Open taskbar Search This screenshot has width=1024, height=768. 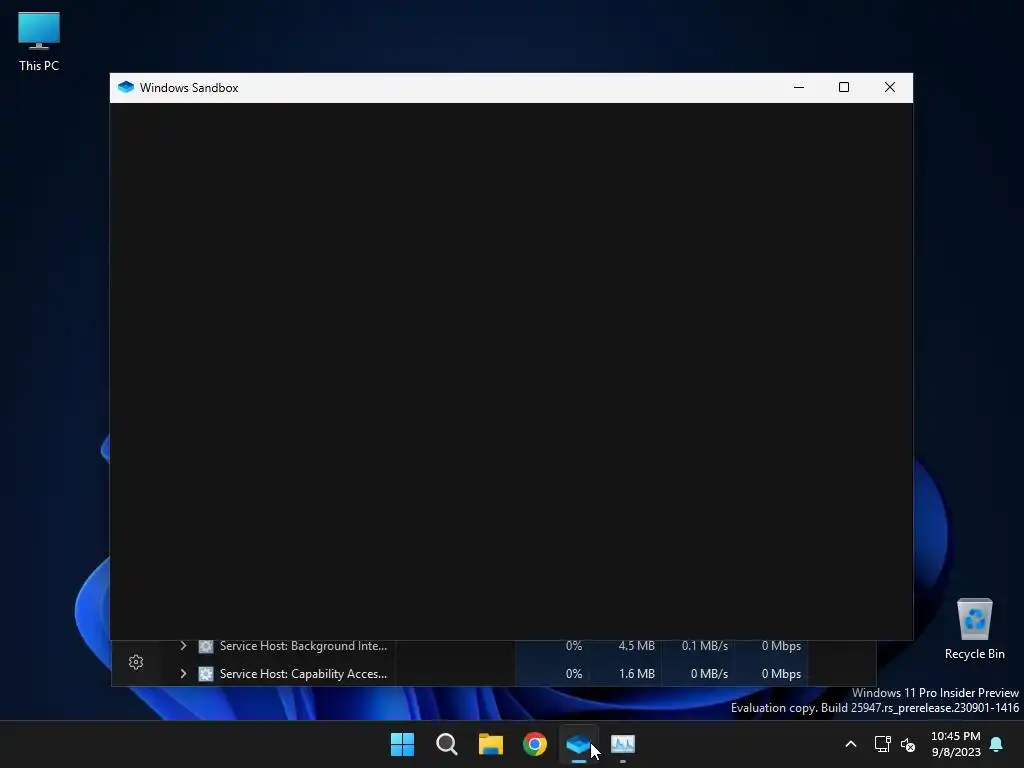[x=447, y=744]
